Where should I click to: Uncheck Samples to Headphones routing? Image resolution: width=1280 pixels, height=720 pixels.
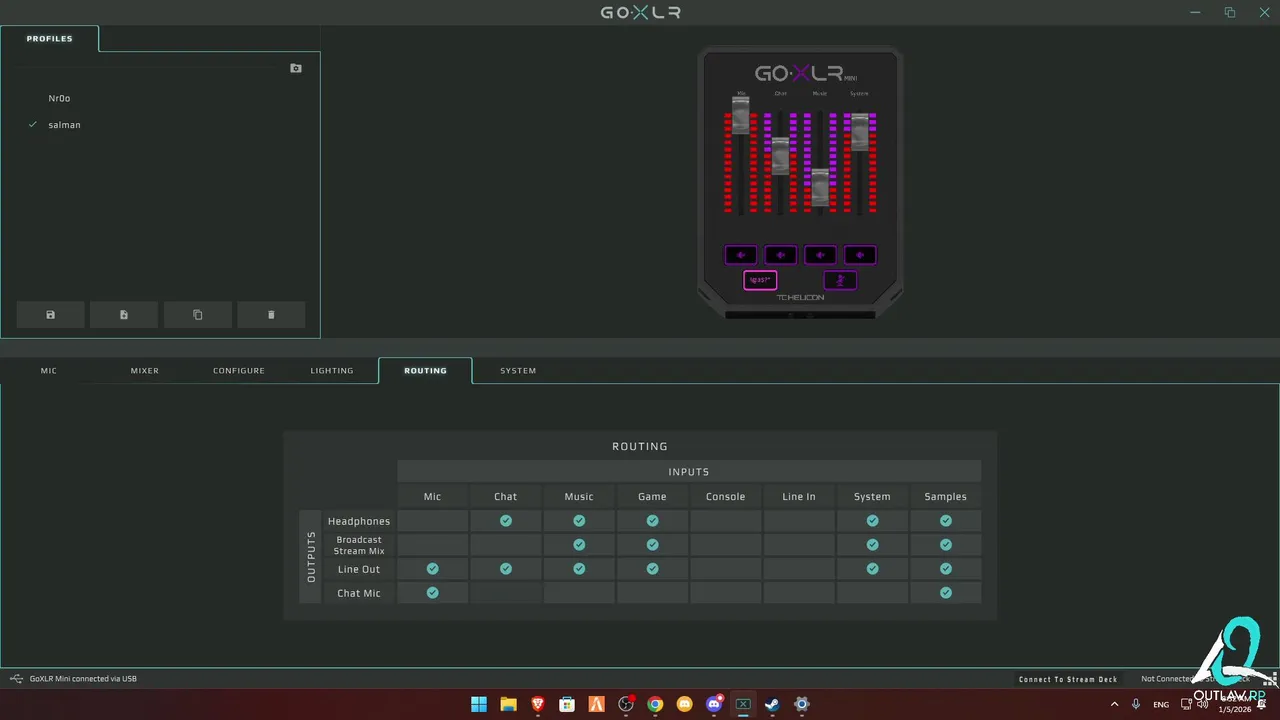946,521
